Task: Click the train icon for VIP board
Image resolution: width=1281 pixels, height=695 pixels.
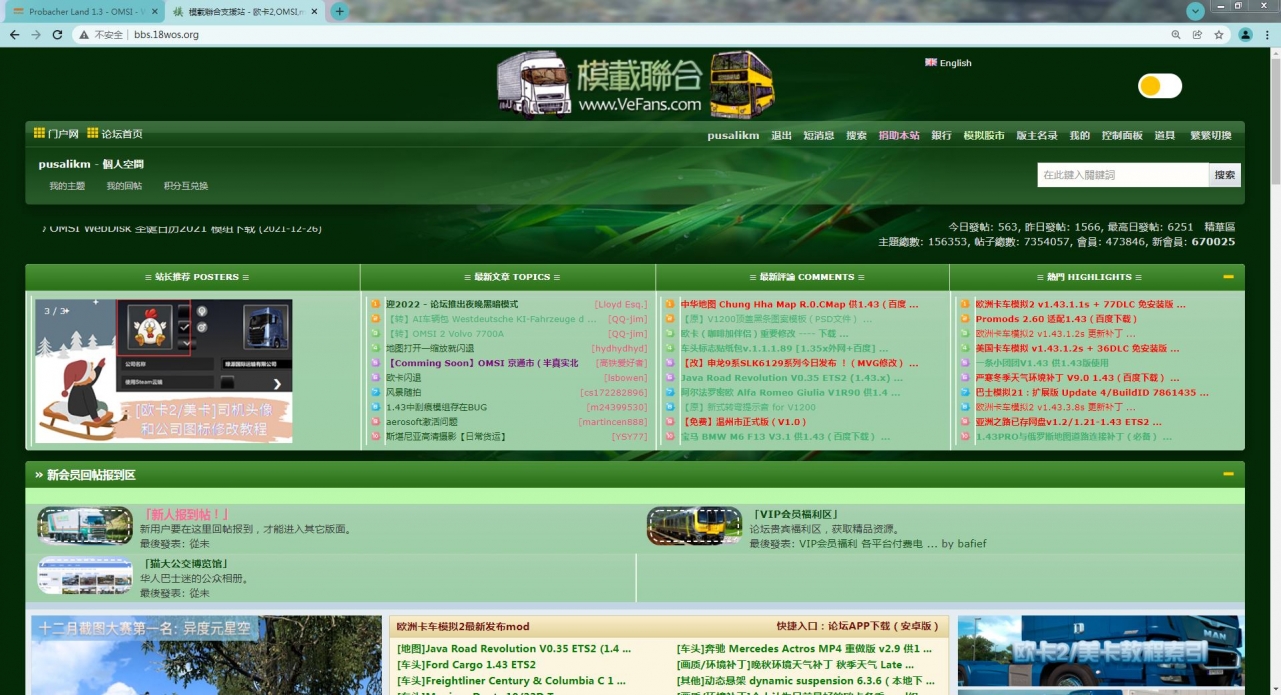Action: click(x=694, y=525)
